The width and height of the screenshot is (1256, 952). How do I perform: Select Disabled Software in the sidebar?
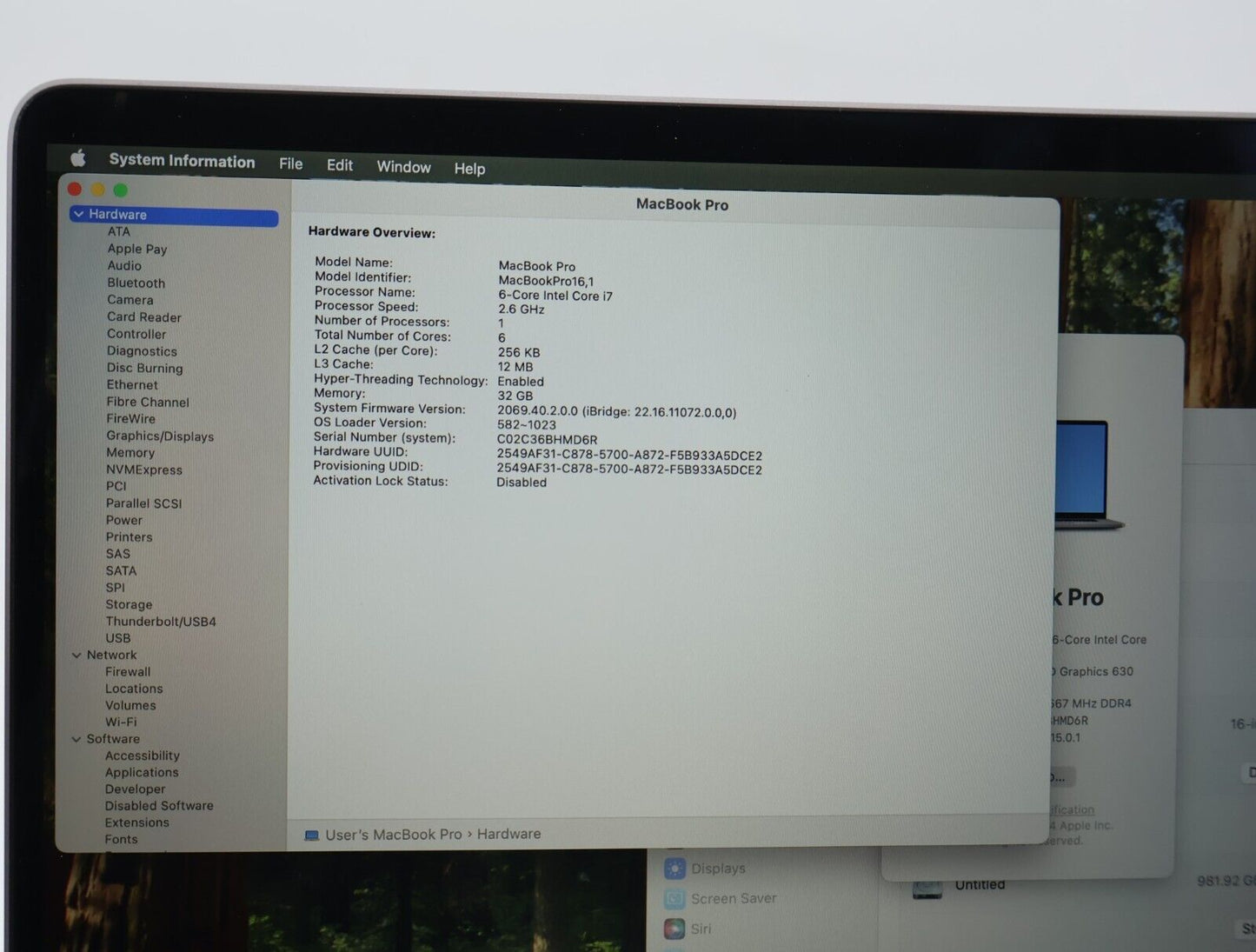click(159, 806)
